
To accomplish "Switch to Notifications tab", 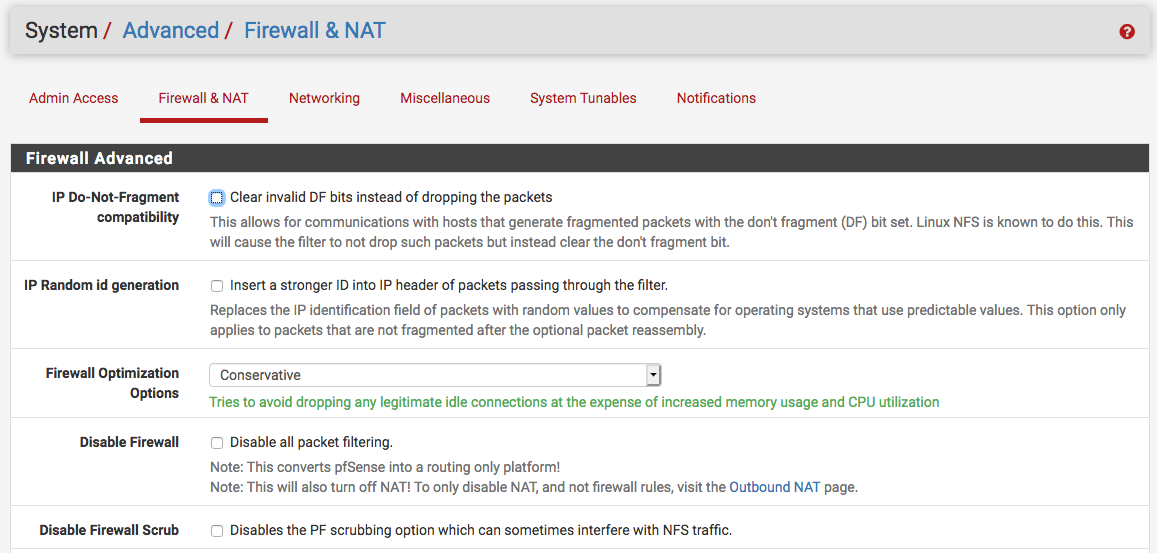I will 716,98.
